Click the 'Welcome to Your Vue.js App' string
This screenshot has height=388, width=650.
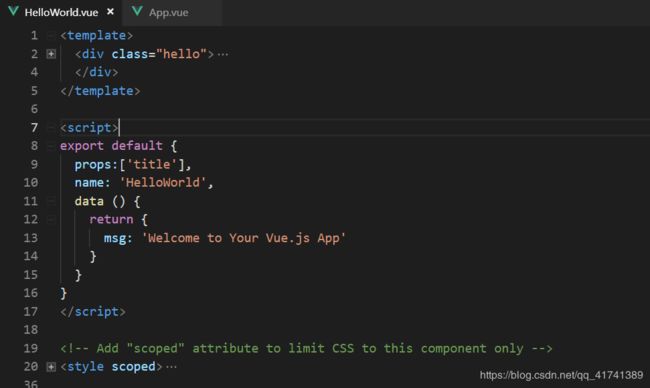coord(244,238)
